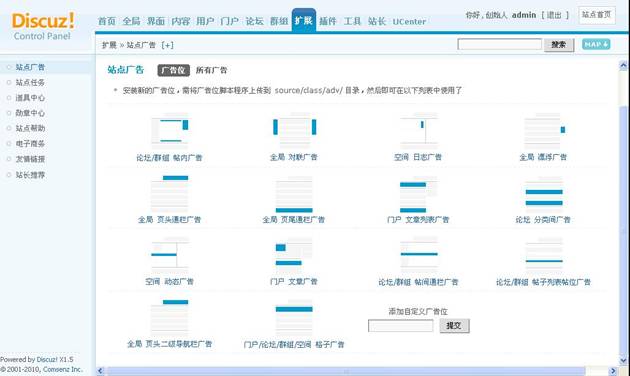Click the vertical scrollbar down arrow
This screenshot has height=376, width=630.
click(624, 360)
